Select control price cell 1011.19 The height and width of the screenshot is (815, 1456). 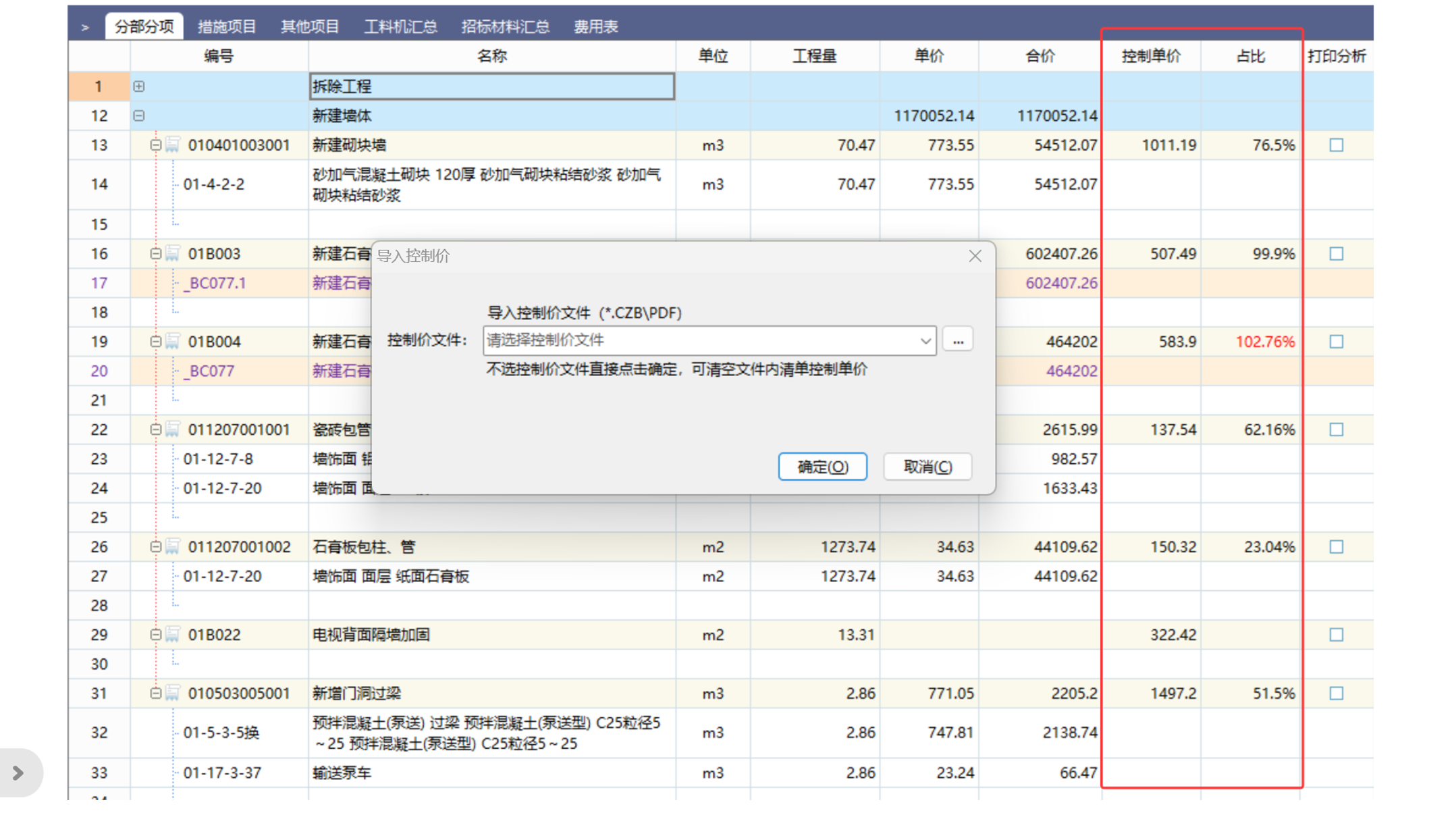point(1151,145)
